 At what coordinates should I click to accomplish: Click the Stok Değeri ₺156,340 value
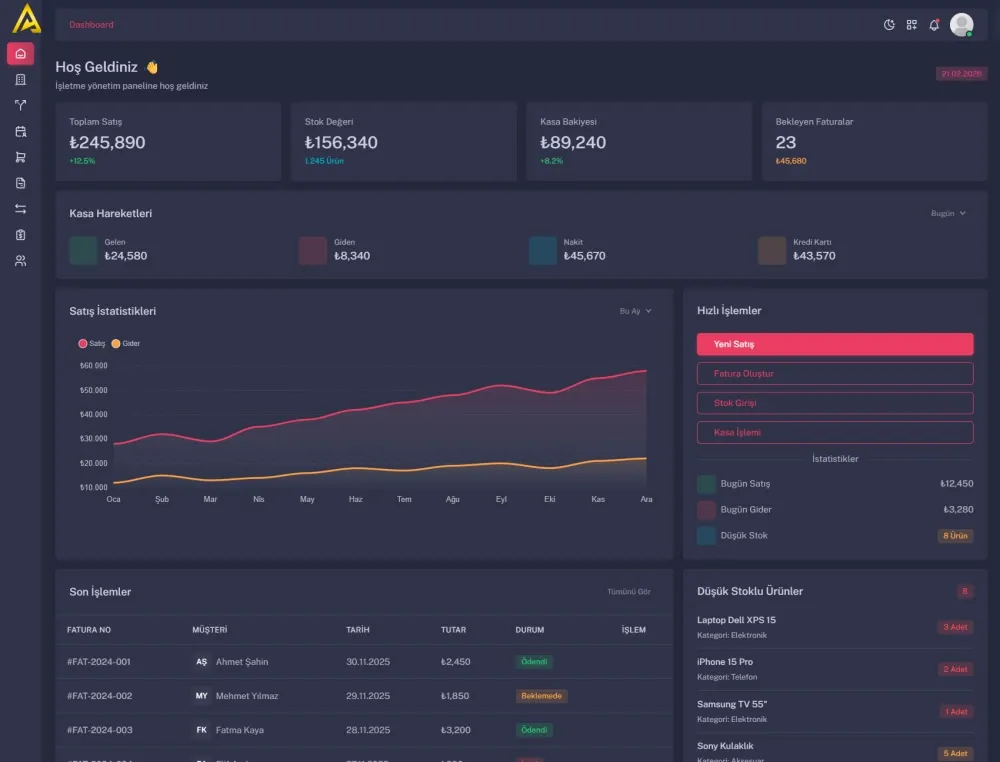pyautogui.click(x=341, y=142)
